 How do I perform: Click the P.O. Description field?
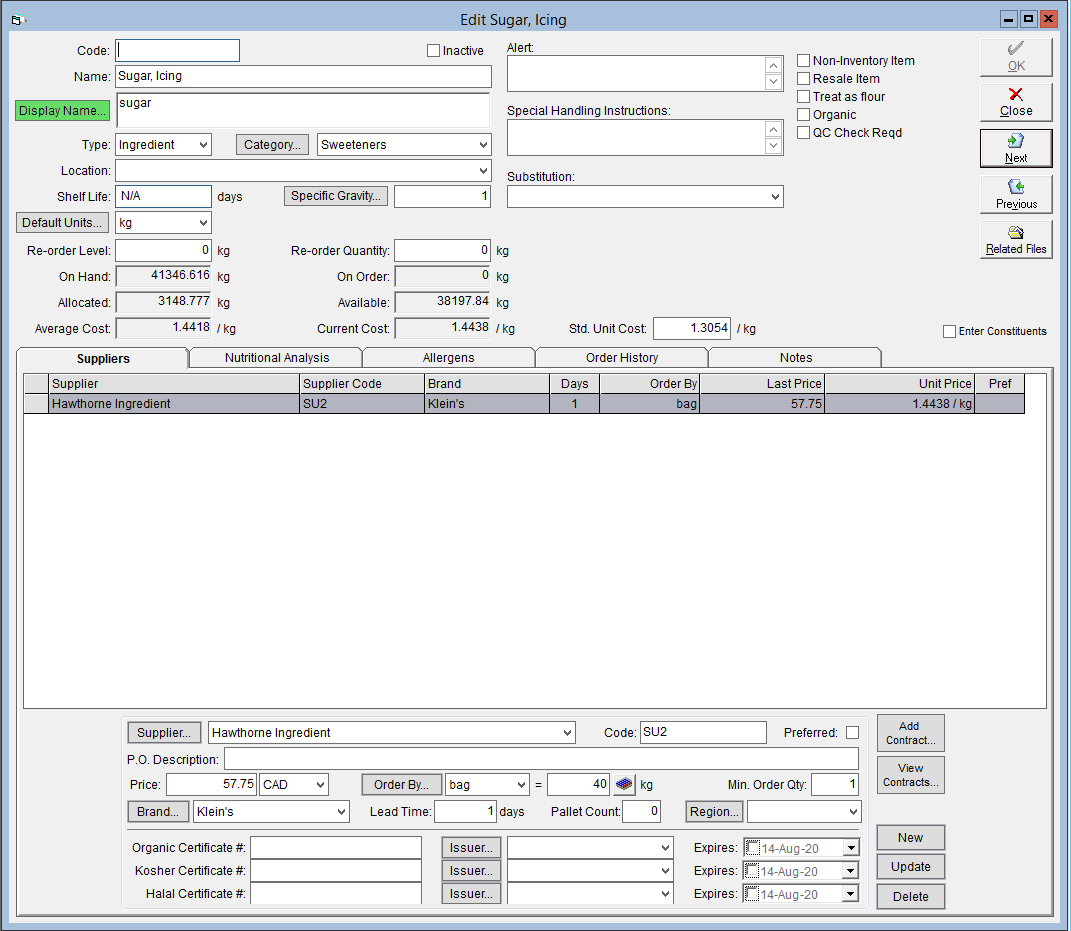[541, 759]
